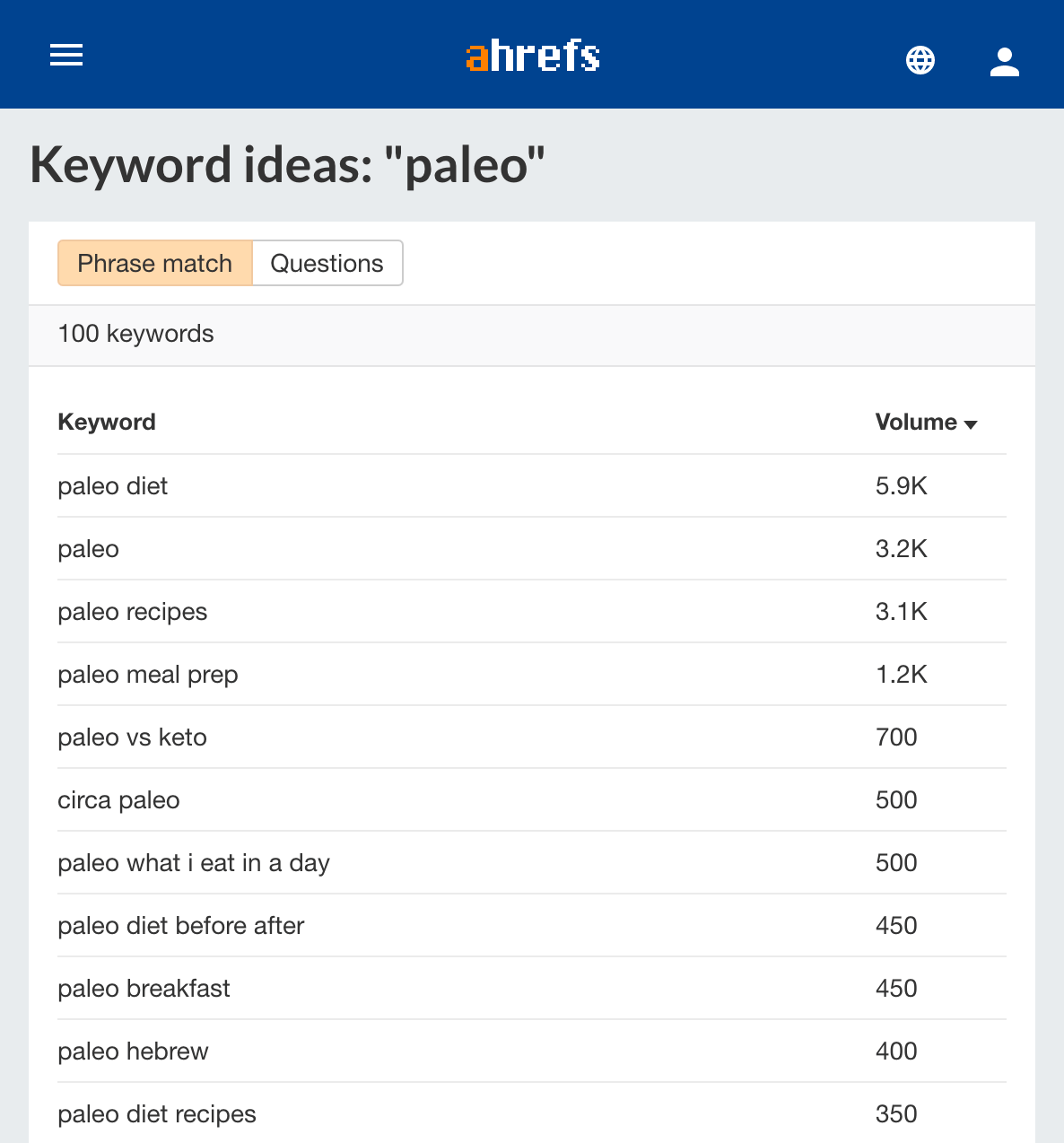Open the user account profile icon
The height and width of the screenshot is (1143, 1064).
tap(1004, 61)
